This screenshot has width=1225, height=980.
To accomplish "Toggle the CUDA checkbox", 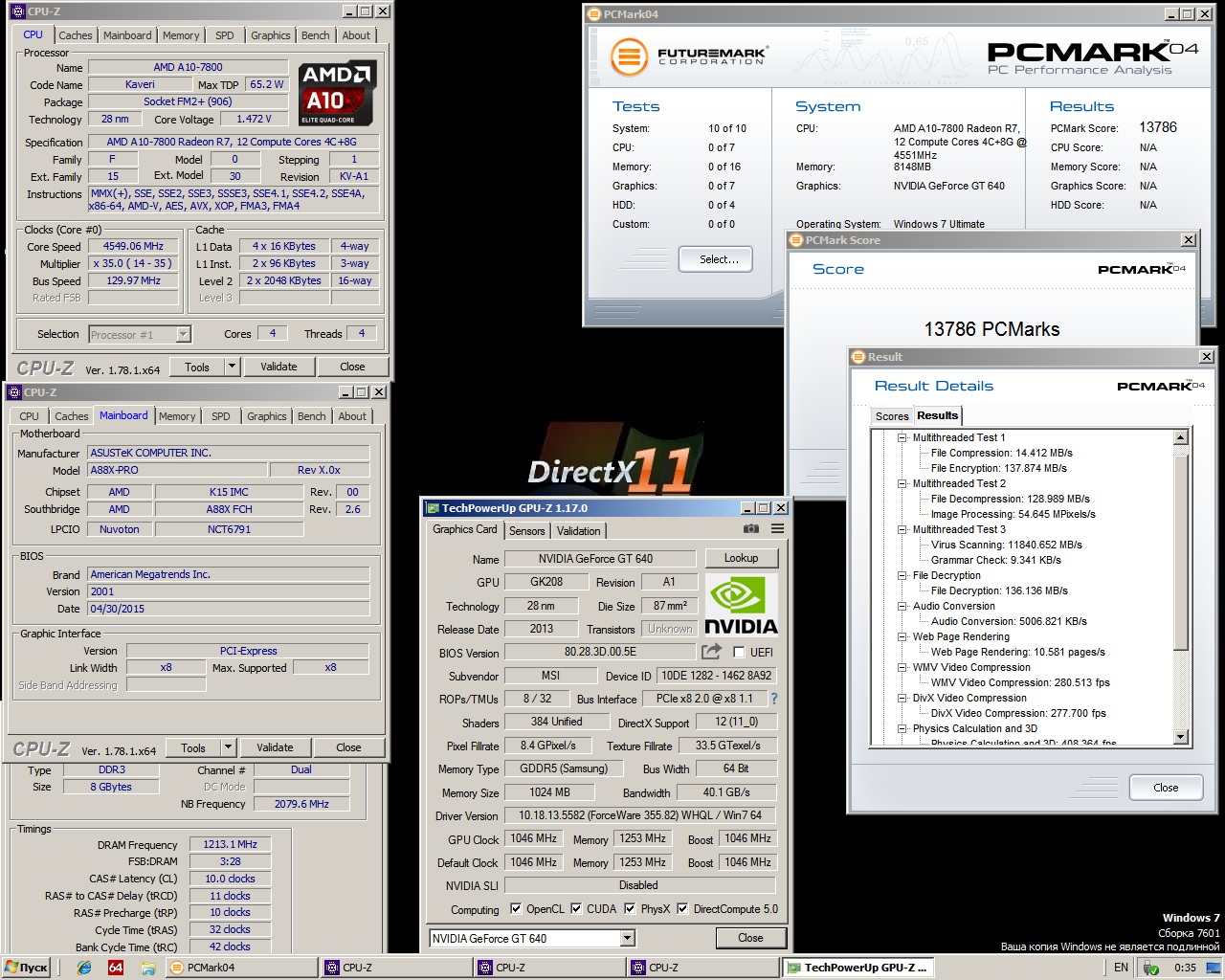I will pos(576,908).
